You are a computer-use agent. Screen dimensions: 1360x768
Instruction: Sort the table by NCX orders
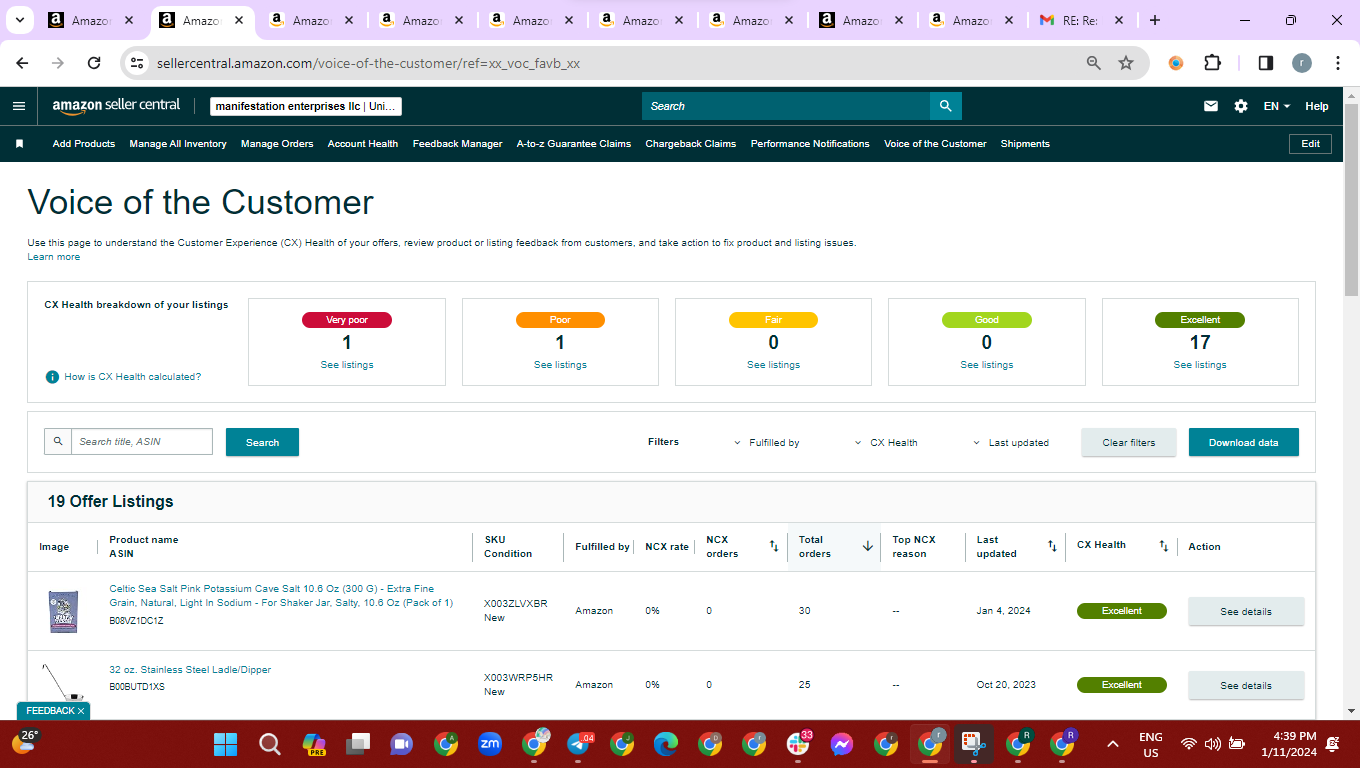coord(773,546)
